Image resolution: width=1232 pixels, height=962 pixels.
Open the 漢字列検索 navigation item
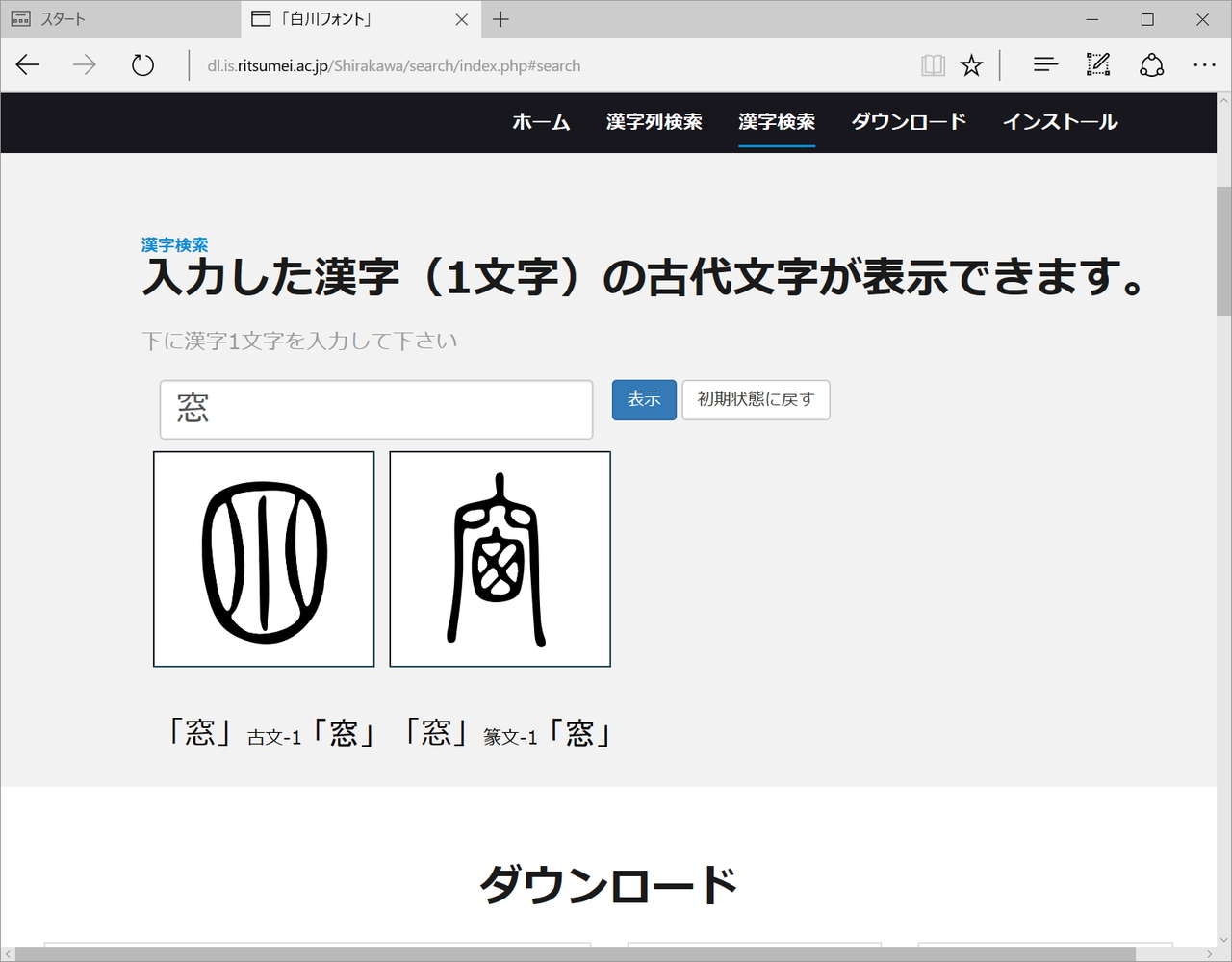click(x=654, y=122)
